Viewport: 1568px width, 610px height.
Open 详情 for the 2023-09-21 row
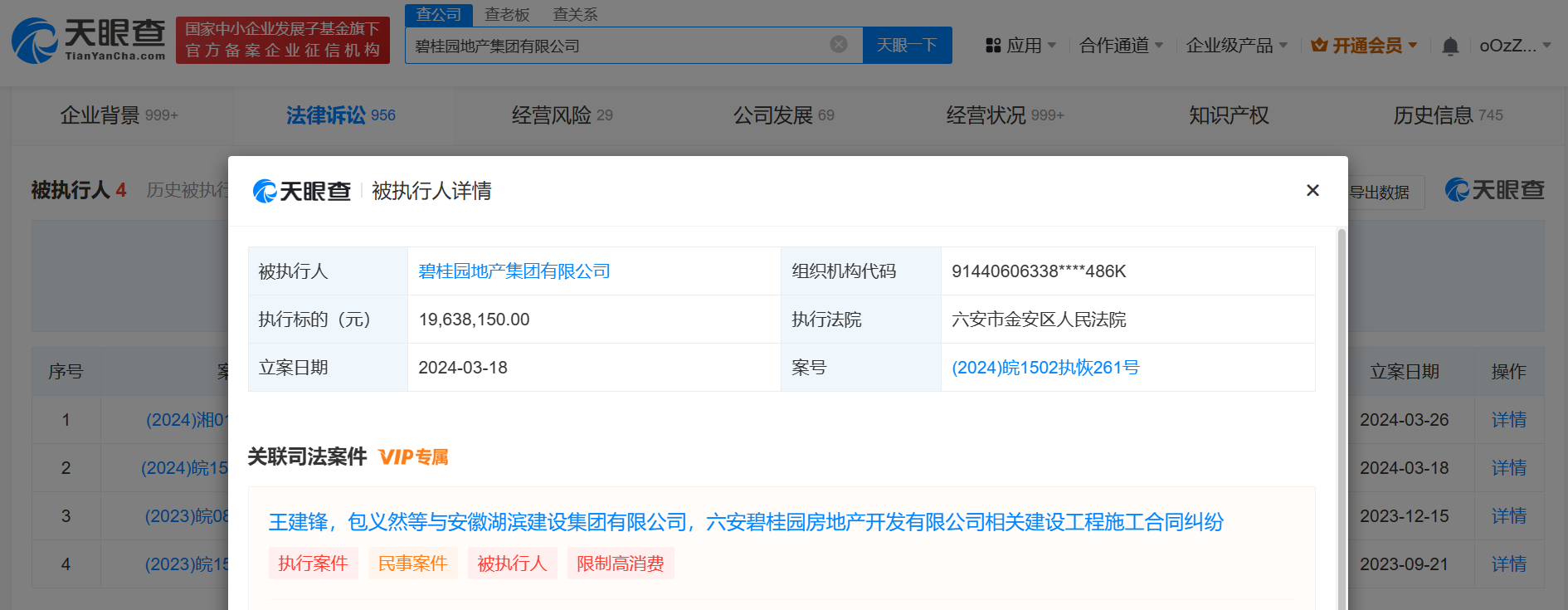tap(1508, 564)
